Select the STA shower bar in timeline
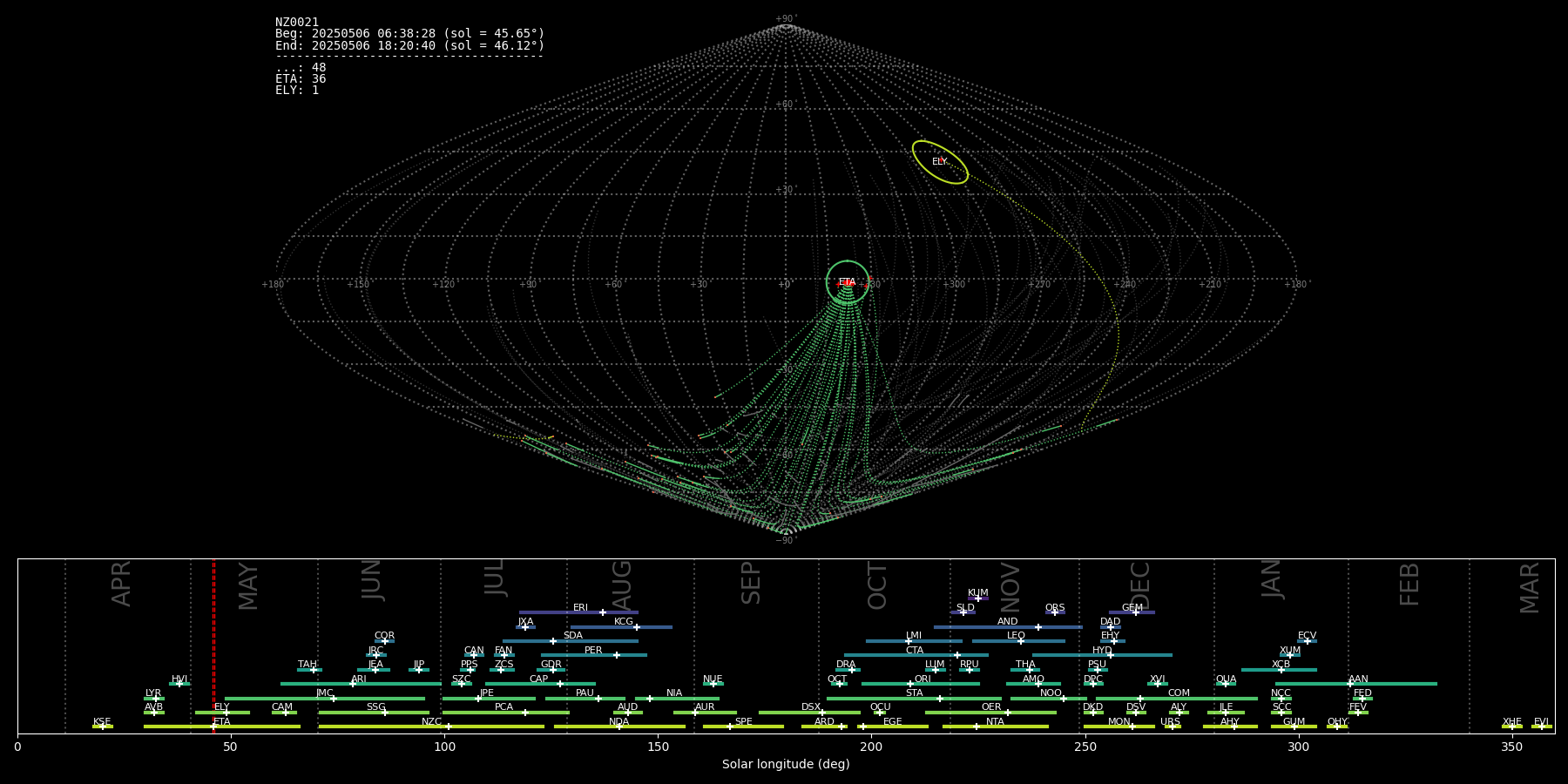 pos(913,699)
